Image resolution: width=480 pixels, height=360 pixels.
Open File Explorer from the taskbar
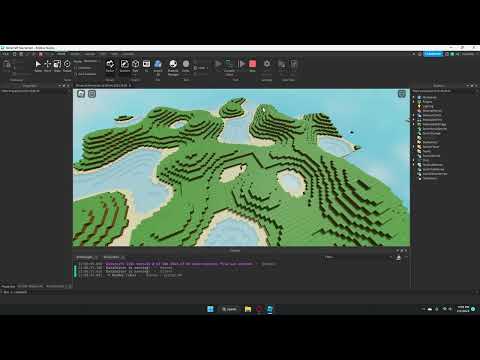coord(248,309)
